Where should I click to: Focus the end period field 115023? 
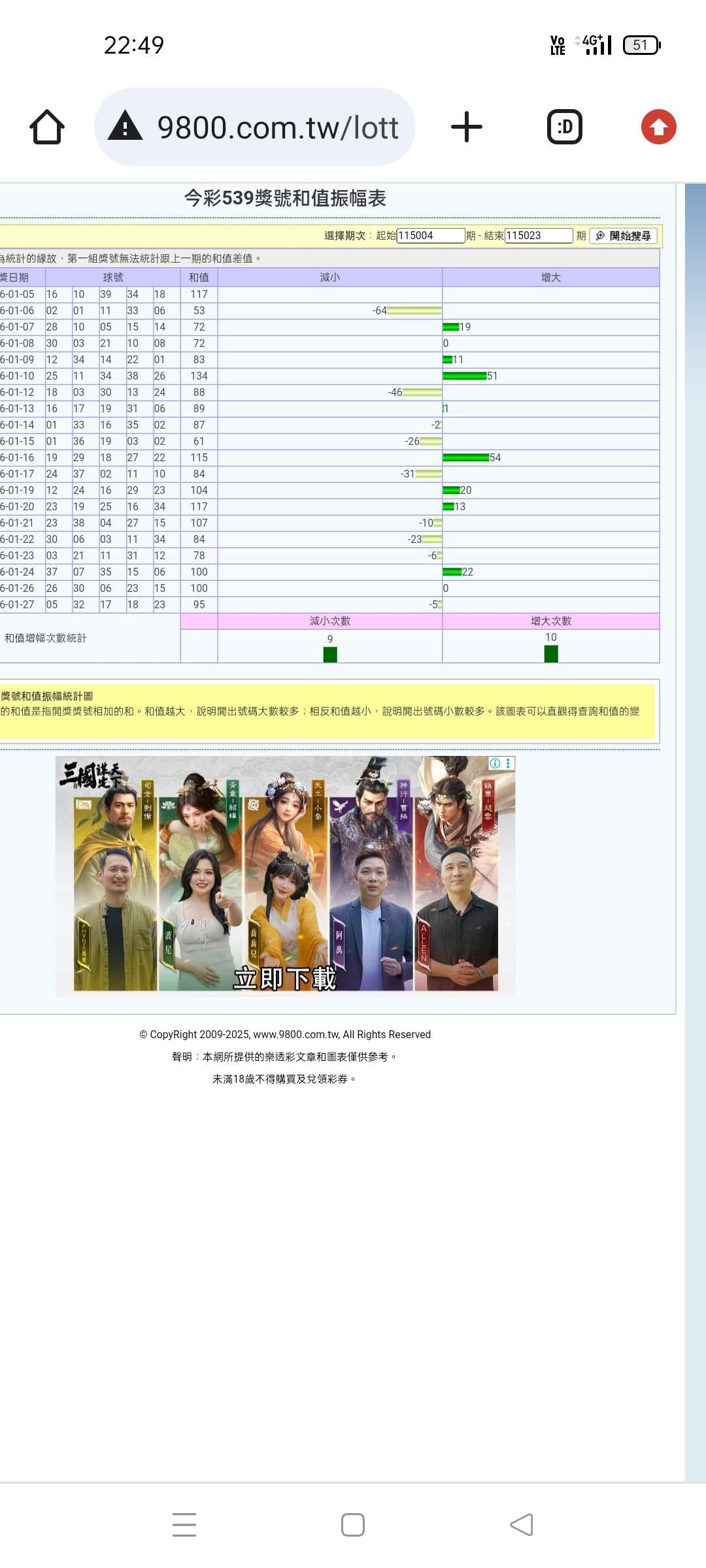click(538, 236)
